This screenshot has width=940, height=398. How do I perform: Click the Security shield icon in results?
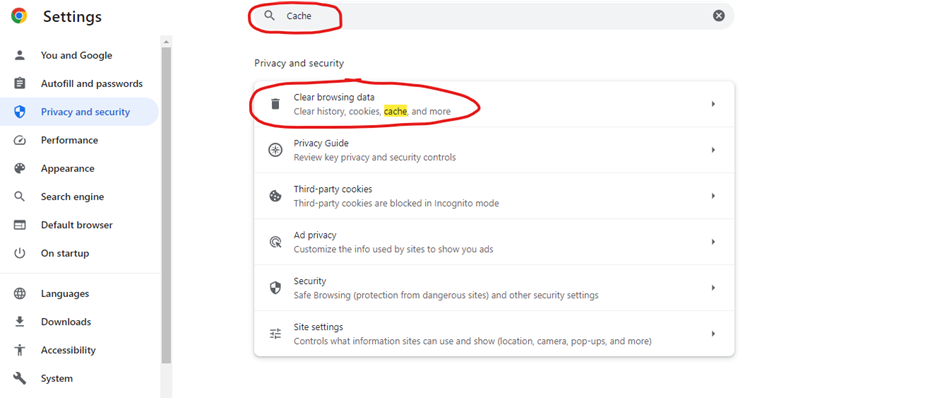(275, 288)
